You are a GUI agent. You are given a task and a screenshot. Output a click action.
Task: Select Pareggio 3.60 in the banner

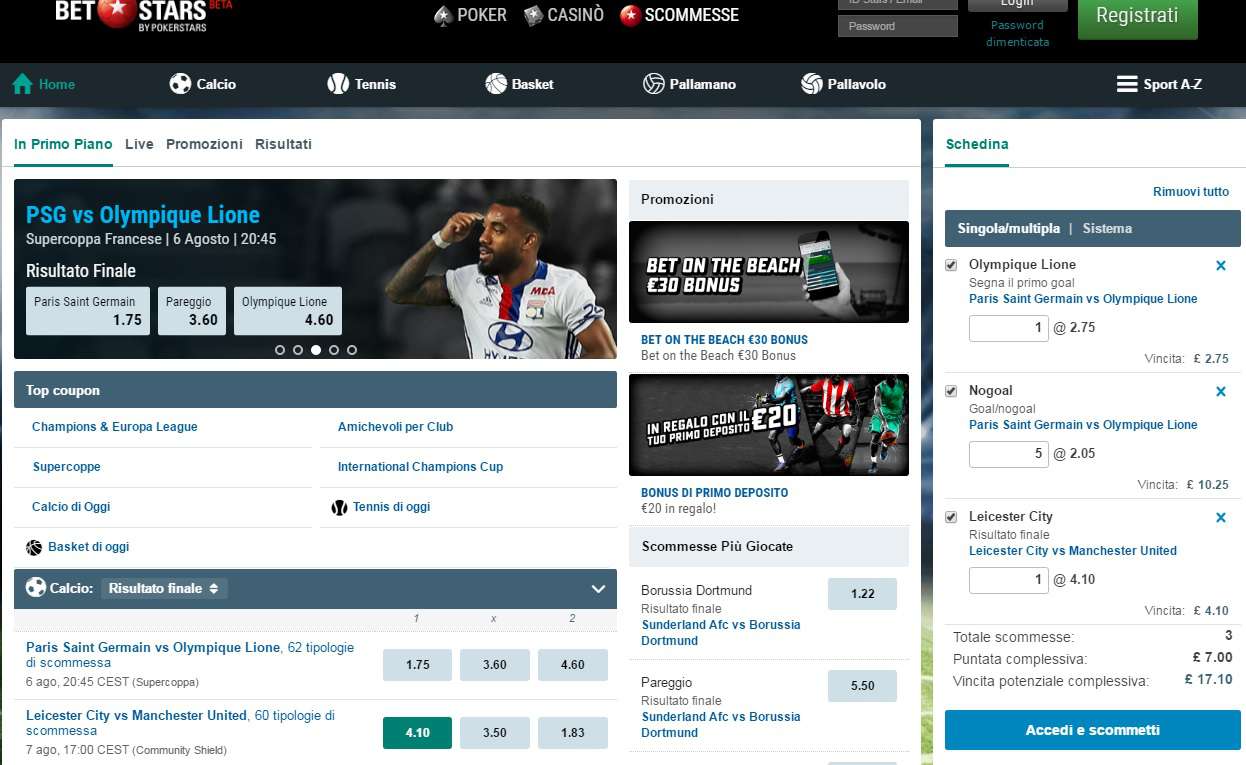pos(192,311)
